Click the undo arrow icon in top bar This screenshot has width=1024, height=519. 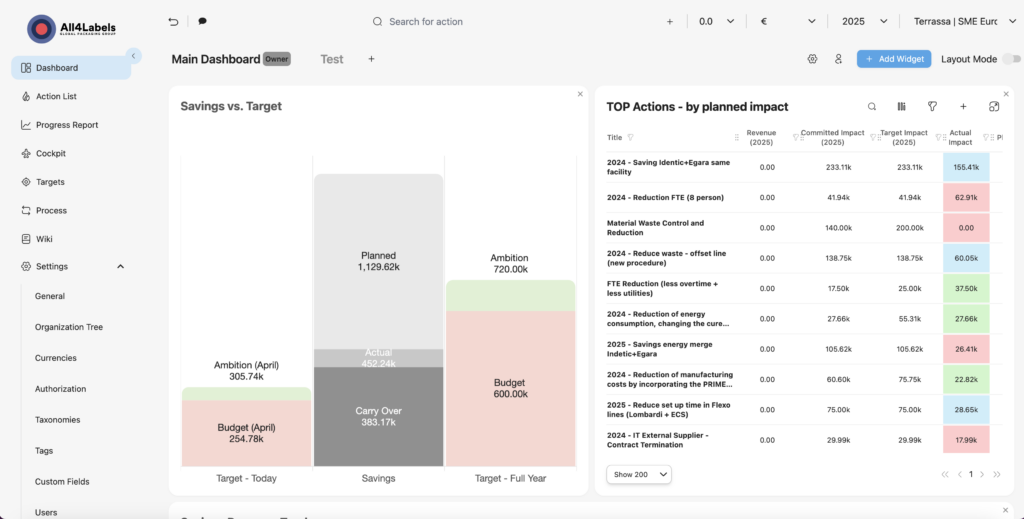(x=174, y=21)
